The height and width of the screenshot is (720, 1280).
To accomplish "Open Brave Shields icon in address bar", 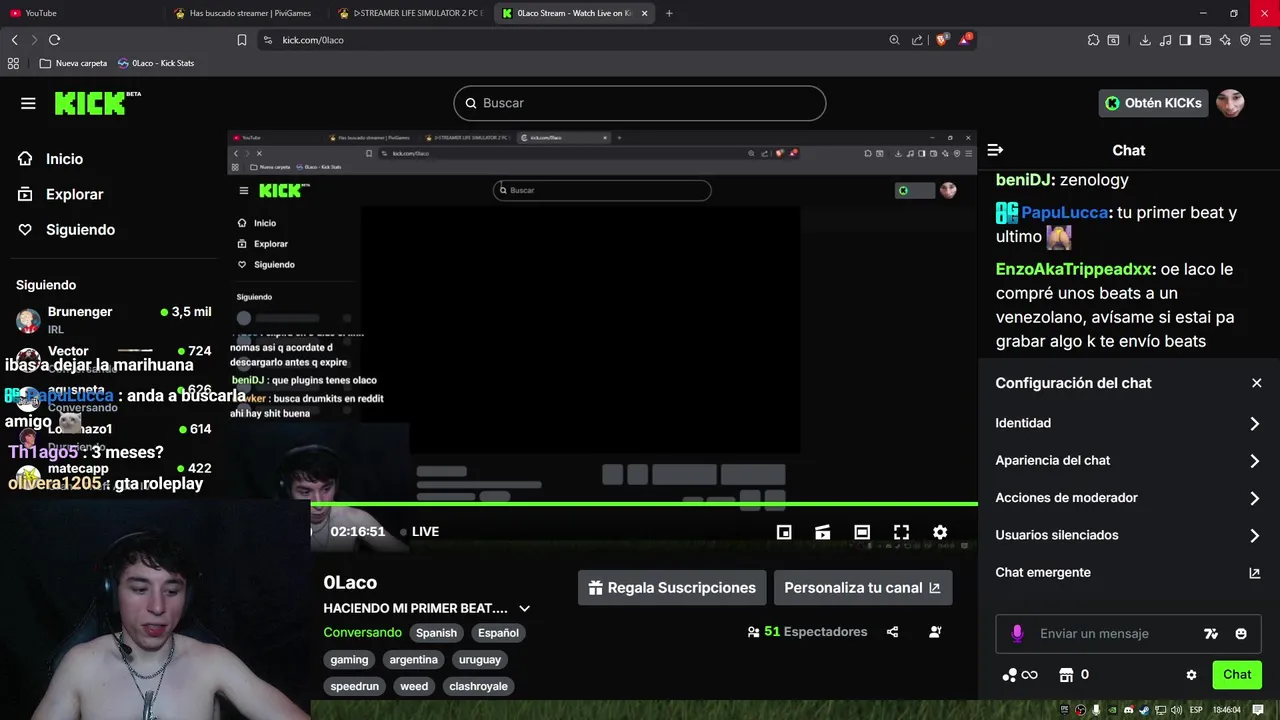I will tap(942, 40).
